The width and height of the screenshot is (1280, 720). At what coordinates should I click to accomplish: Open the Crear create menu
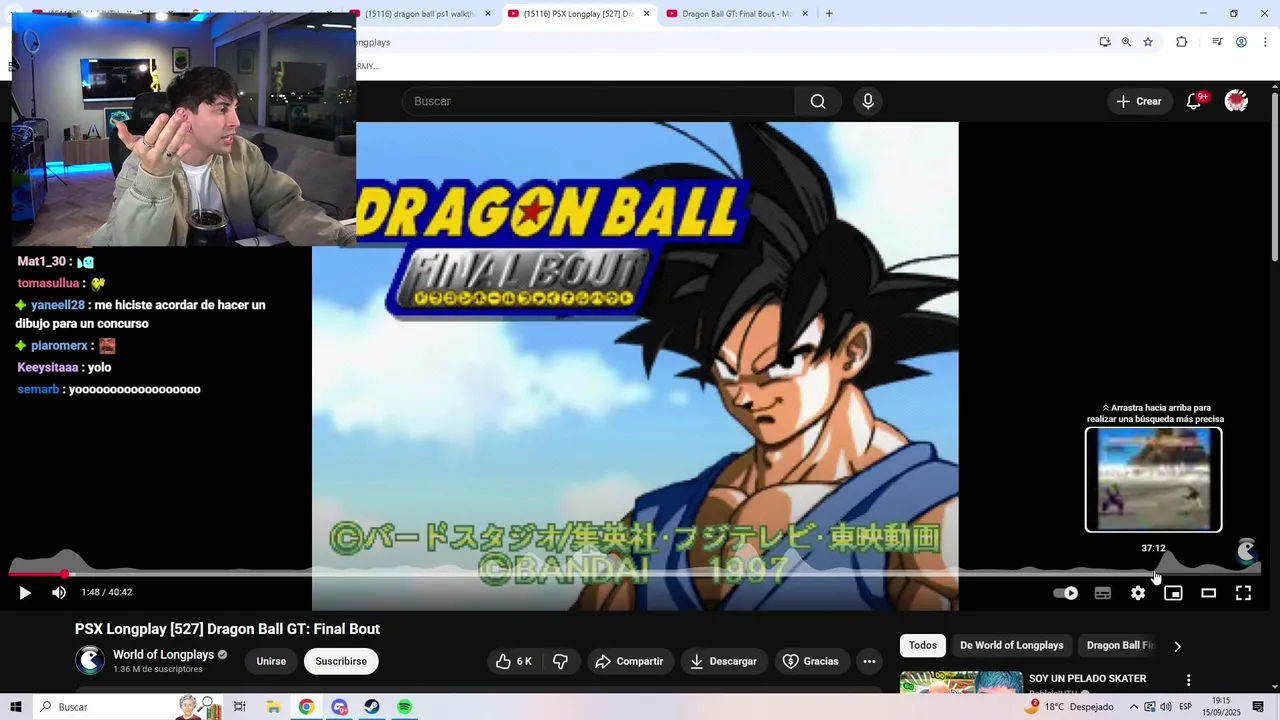[1139, 101]
